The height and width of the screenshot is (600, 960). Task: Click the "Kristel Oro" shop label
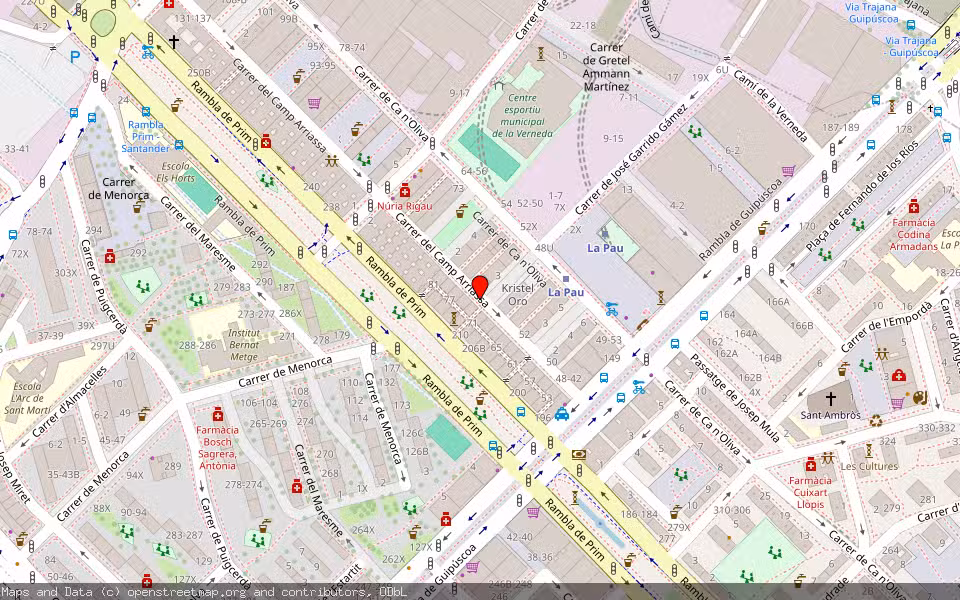[x=518, y=294]
